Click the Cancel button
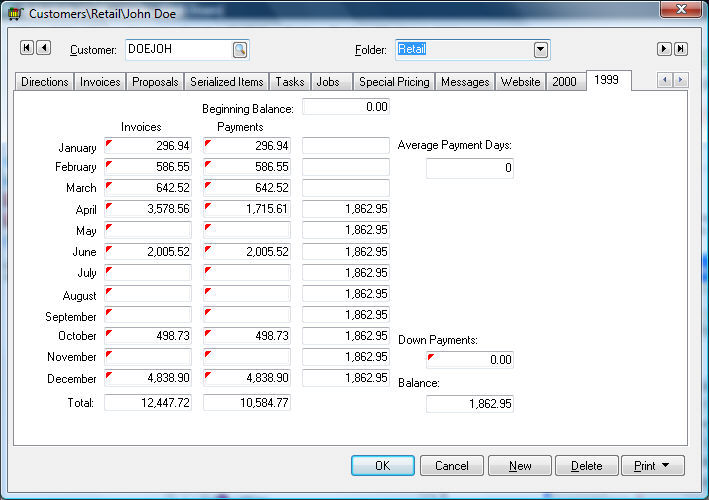Viewport: 709px width, 500px height. (452, 465)
